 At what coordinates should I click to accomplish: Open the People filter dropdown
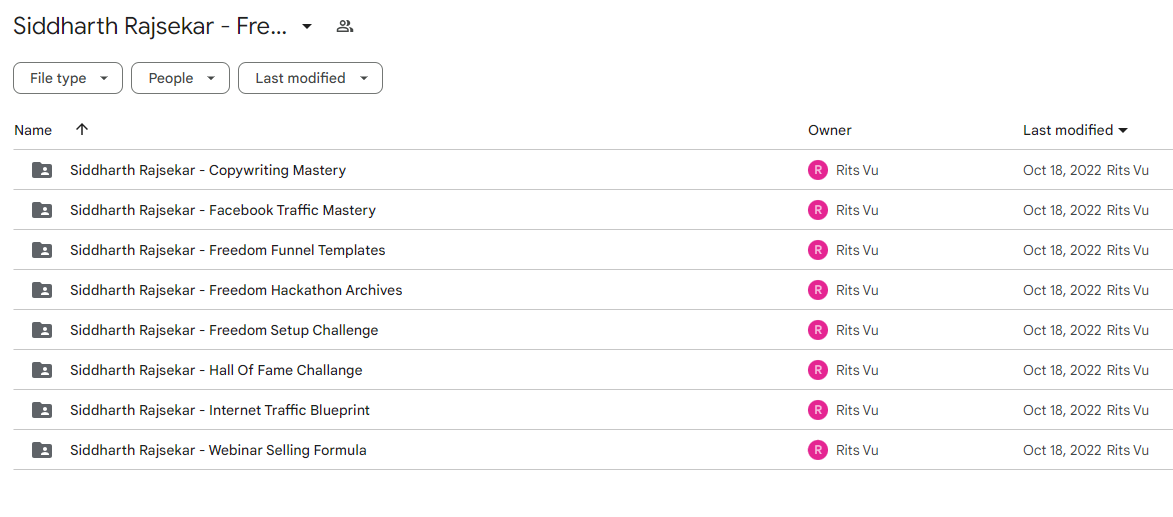[180, 78]
